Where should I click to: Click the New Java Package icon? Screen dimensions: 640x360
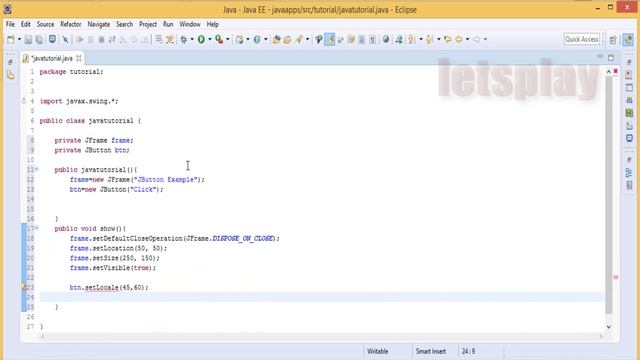(x=240, y=39)
